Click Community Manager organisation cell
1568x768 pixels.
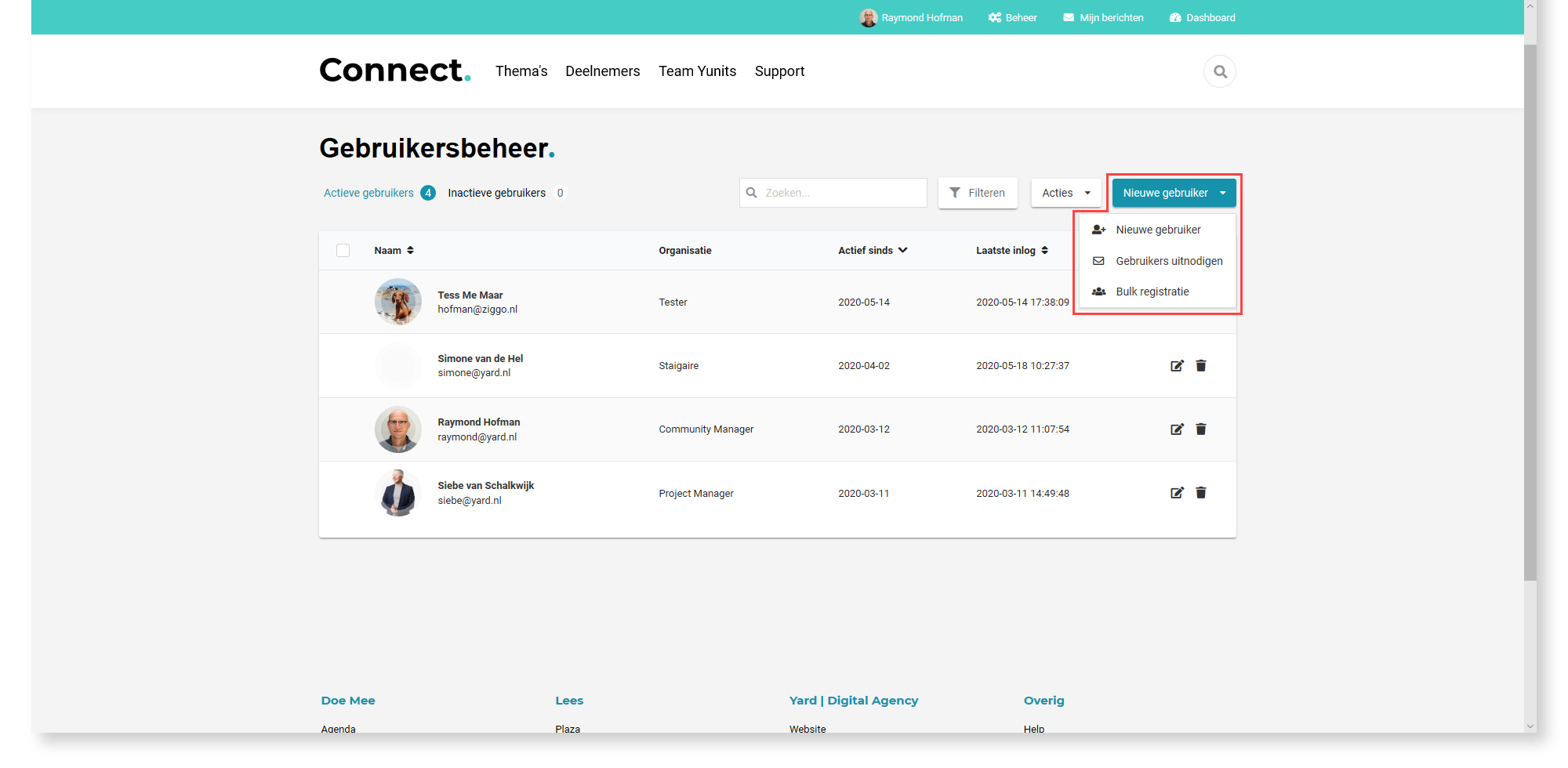point(706,429)
